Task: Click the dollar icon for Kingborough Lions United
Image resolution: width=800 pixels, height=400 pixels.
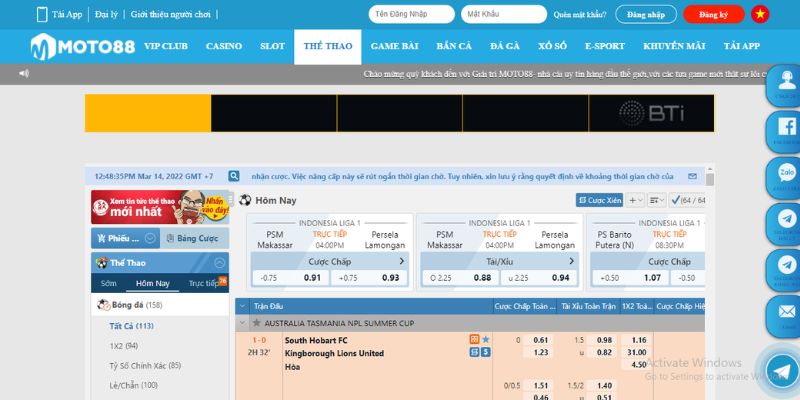Action: point(486,352)
